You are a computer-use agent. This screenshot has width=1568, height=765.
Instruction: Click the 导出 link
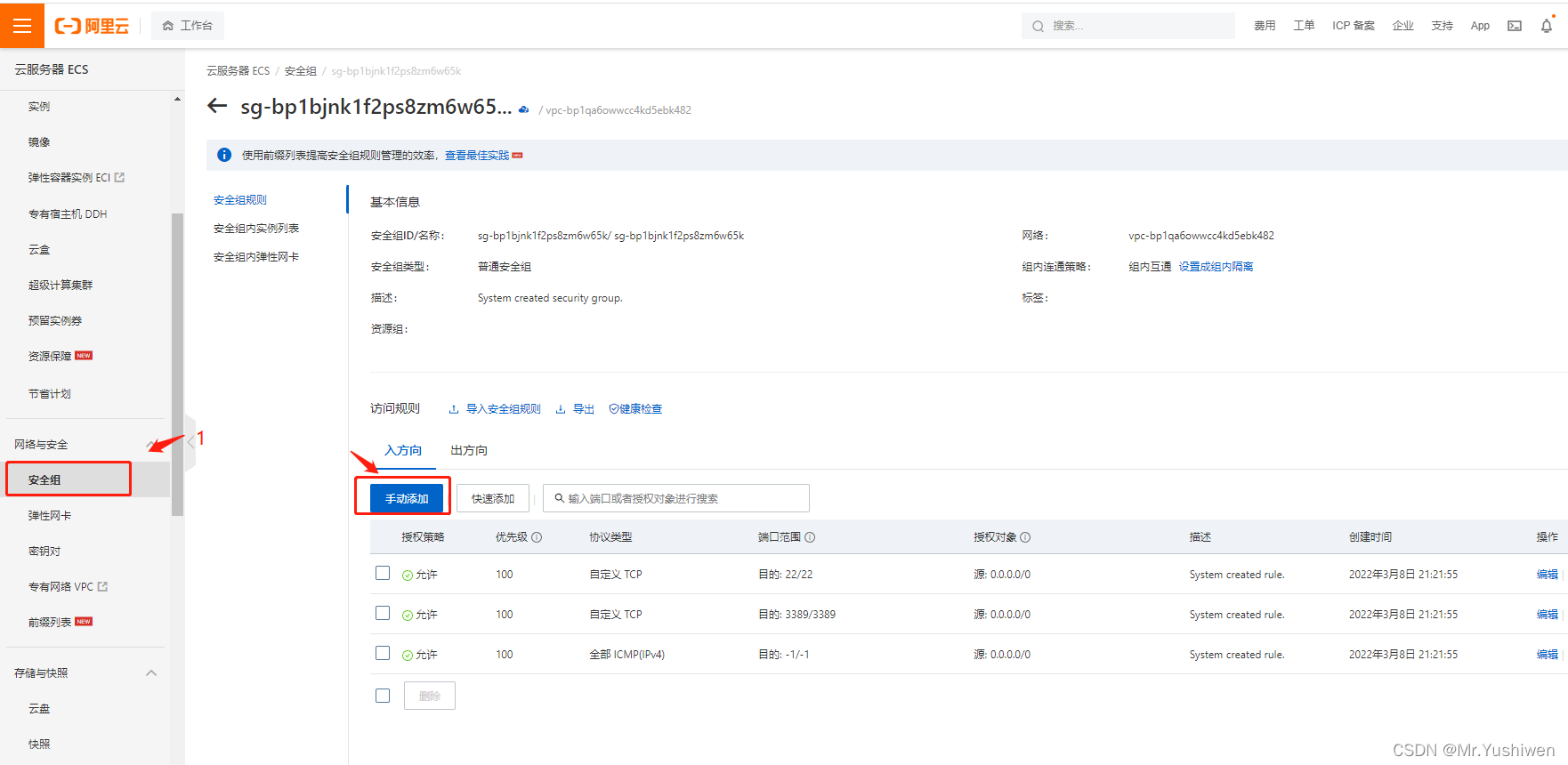(x=584, y=409)
